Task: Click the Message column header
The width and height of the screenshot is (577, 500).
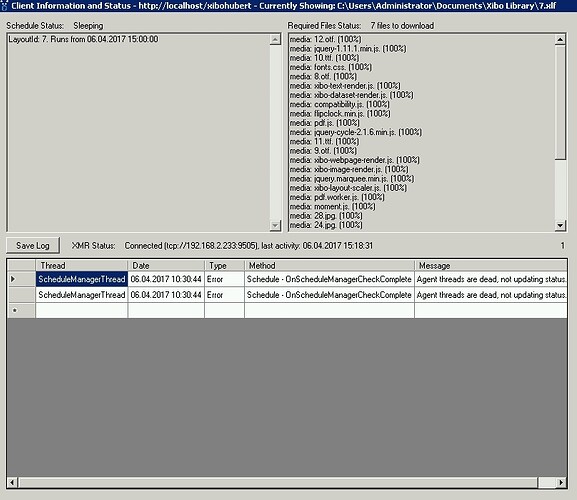Action: click(x=491, y=266)
